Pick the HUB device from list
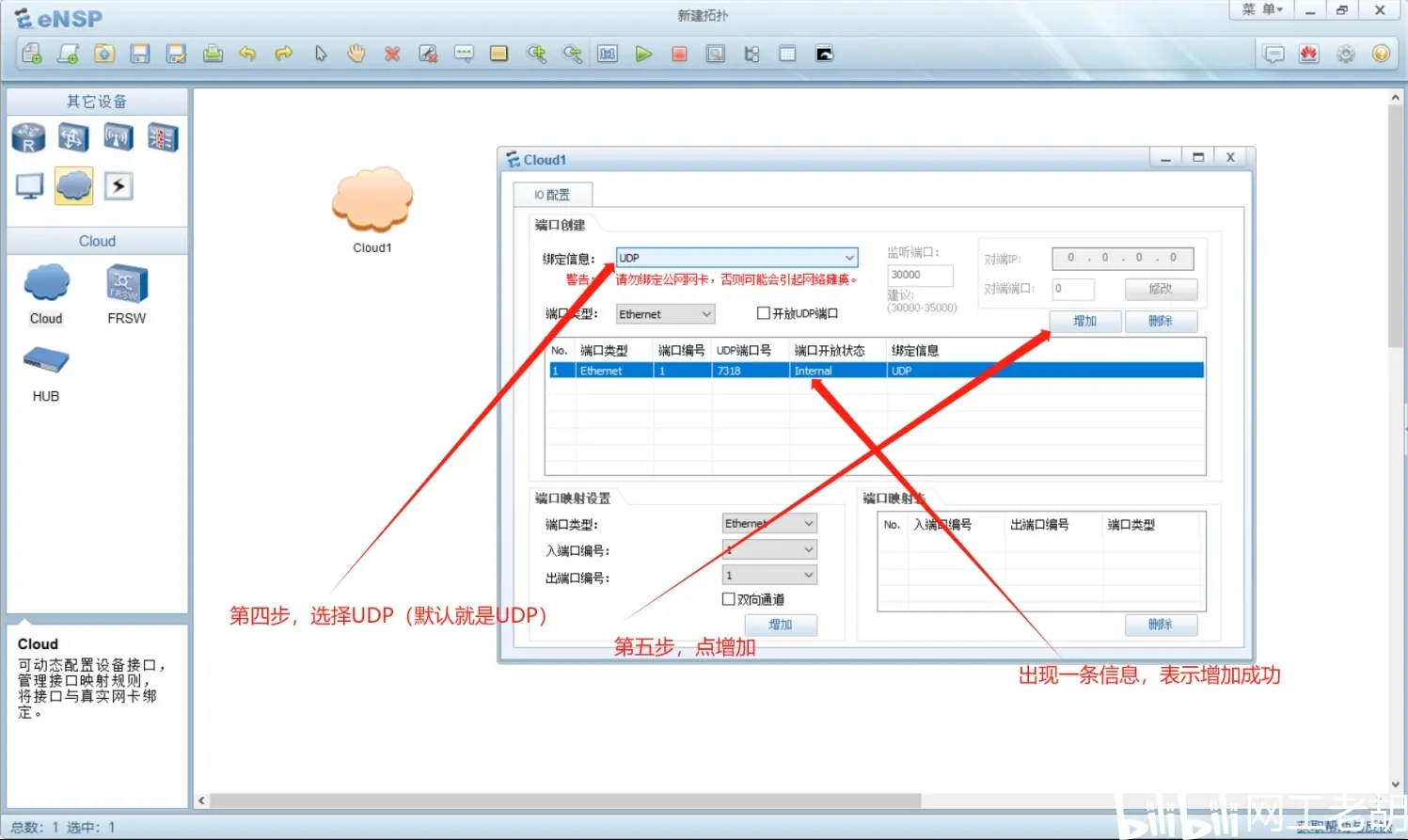 tap(46, 373)
